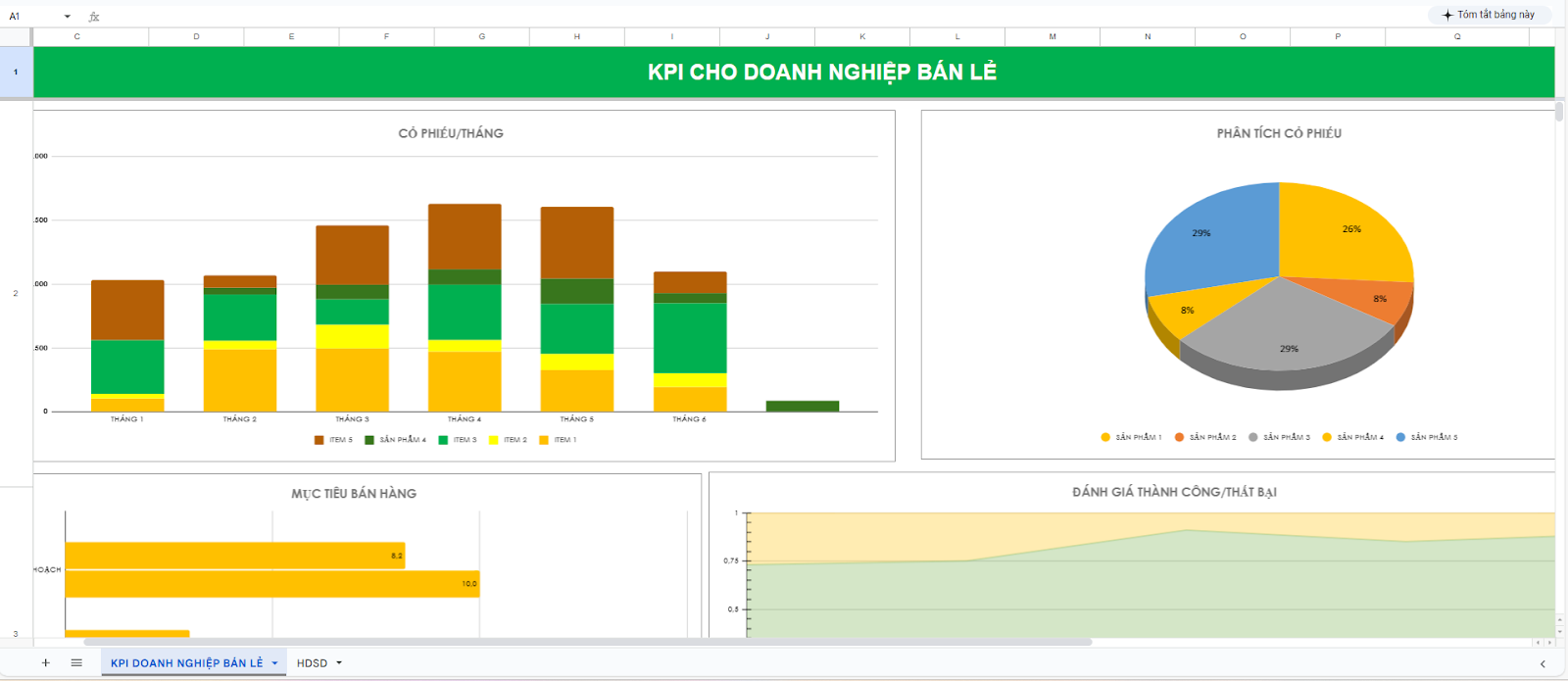Open the Name Box dropdown arrow

point(67,17)
